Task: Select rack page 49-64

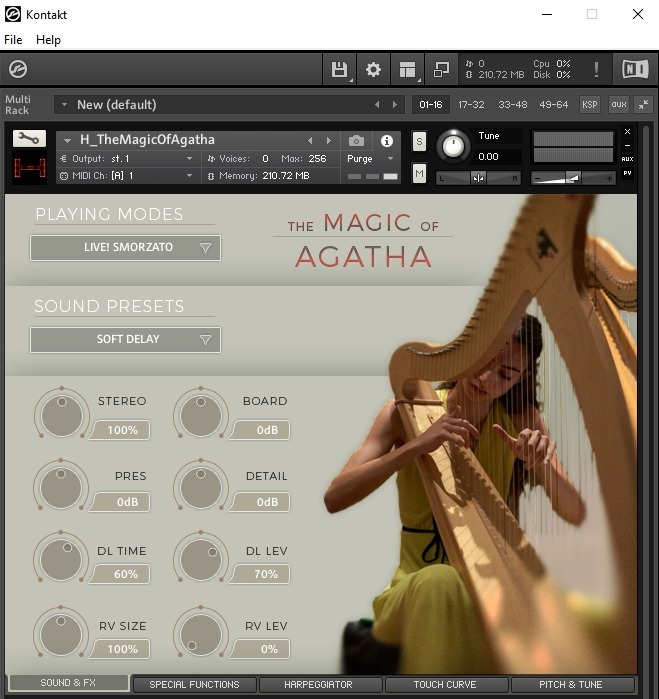Action: coord(554,105)
